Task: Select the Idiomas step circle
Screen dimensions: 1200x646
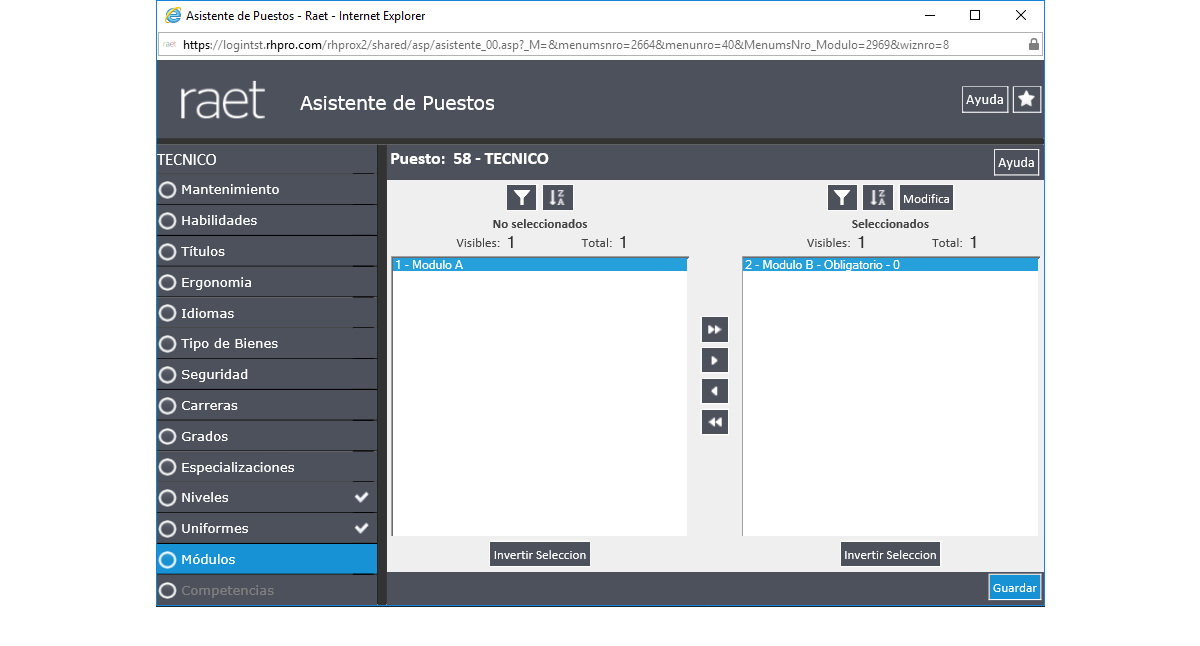Action: tap(168, 313)
